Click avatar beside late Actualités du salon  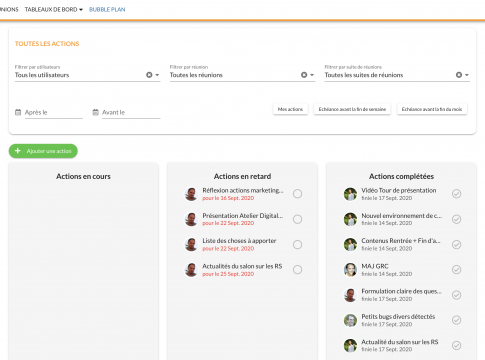pyautogui.click(x=191, y=270)
